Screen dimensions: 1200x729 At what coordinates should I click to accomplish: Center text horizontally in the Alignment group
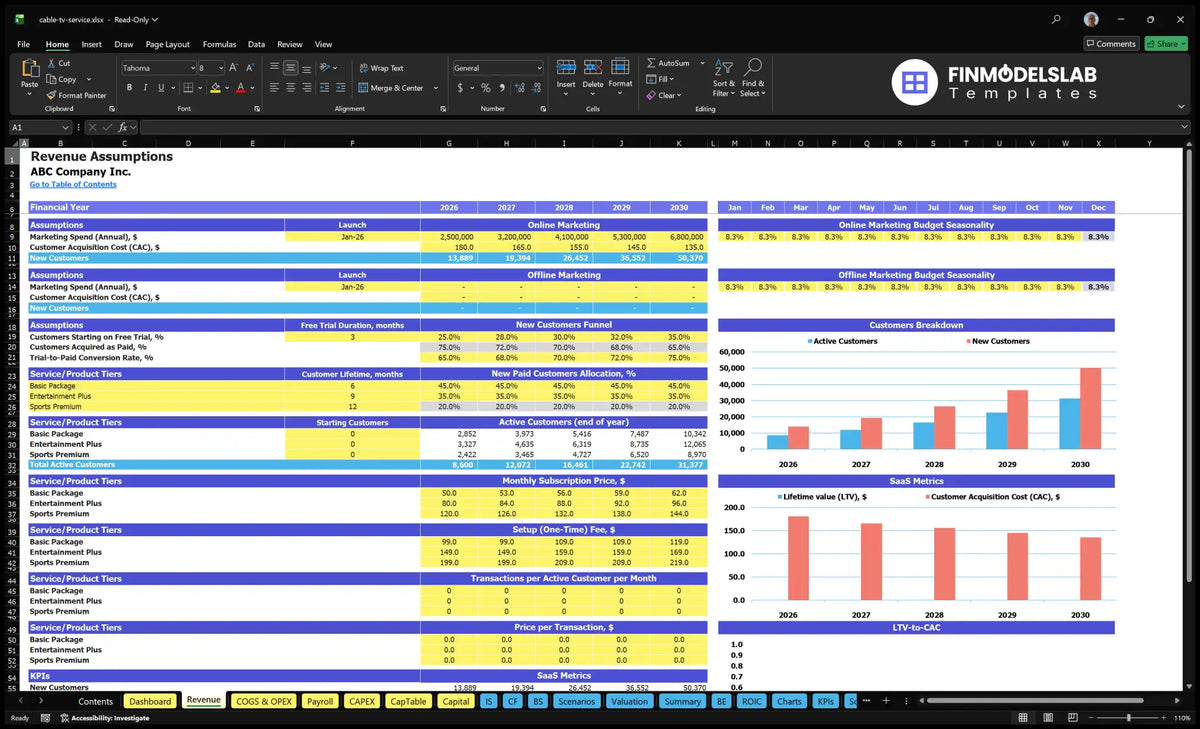coord(291,88)
